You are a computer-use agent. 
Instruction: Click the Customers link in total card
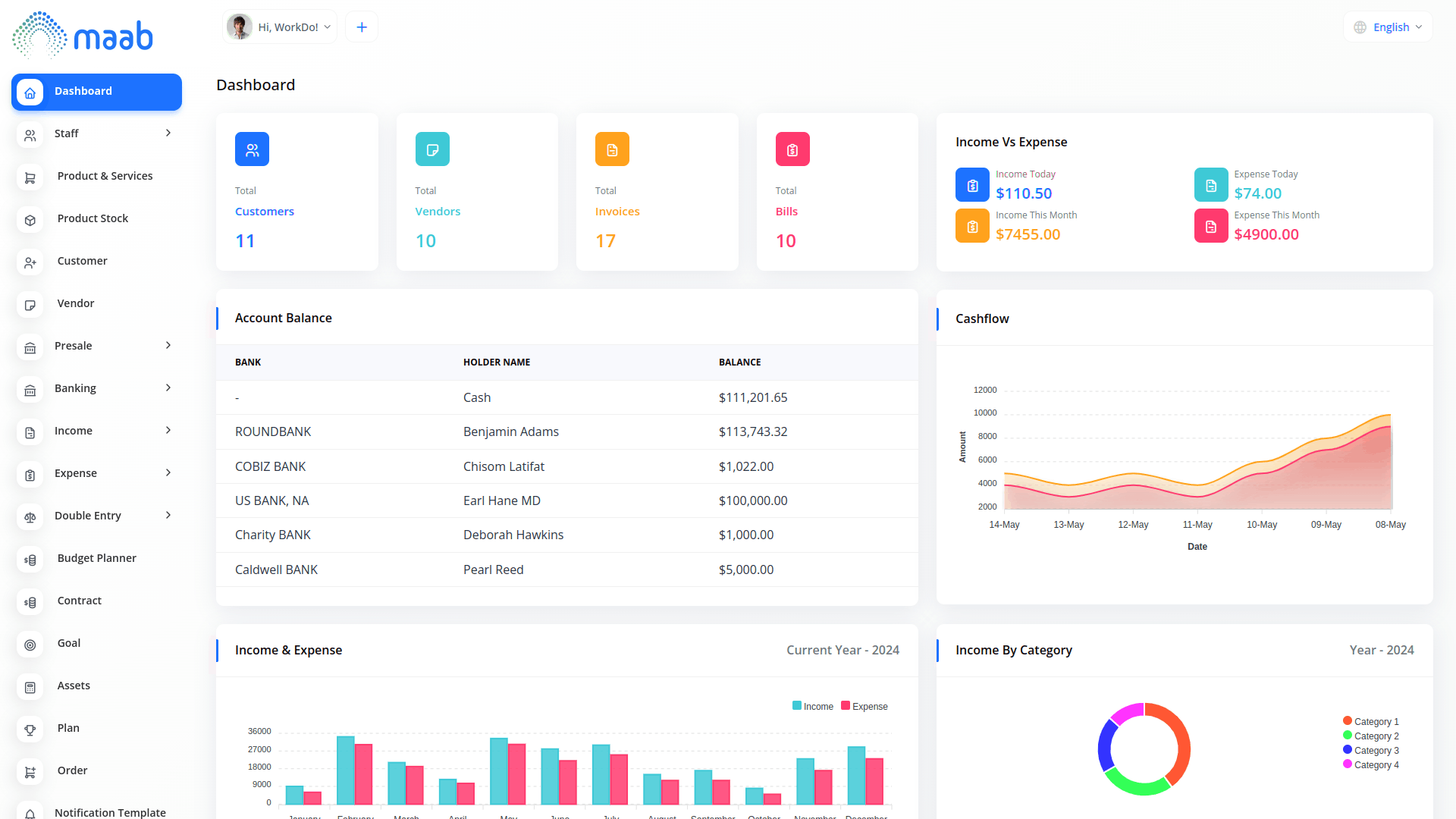pos(265,212)
